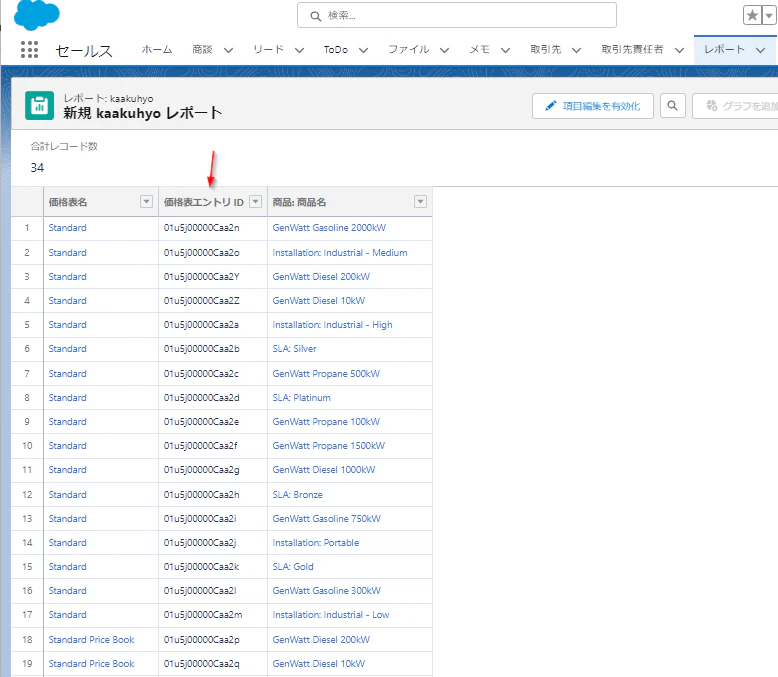
Task: Open Standard Price Book link in row 18
Action: point(91,640)
